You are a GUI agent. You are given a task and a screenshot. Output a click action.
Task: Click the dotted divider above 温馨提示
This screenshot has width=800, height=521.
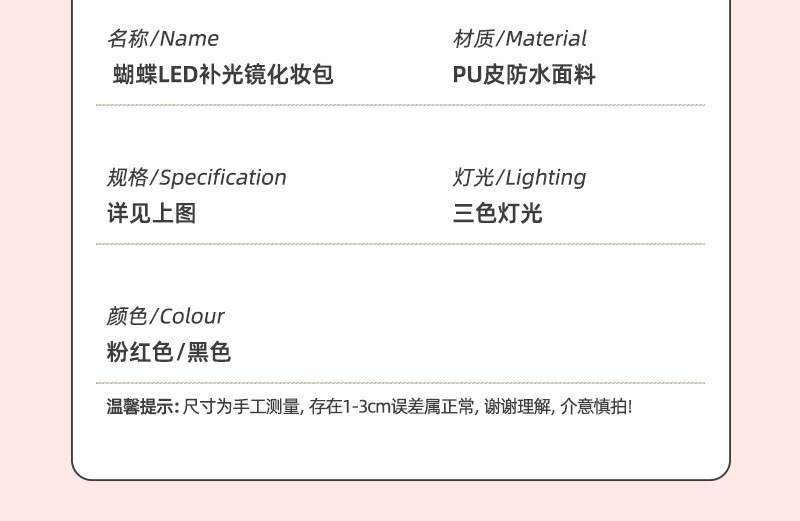point(400,383)
